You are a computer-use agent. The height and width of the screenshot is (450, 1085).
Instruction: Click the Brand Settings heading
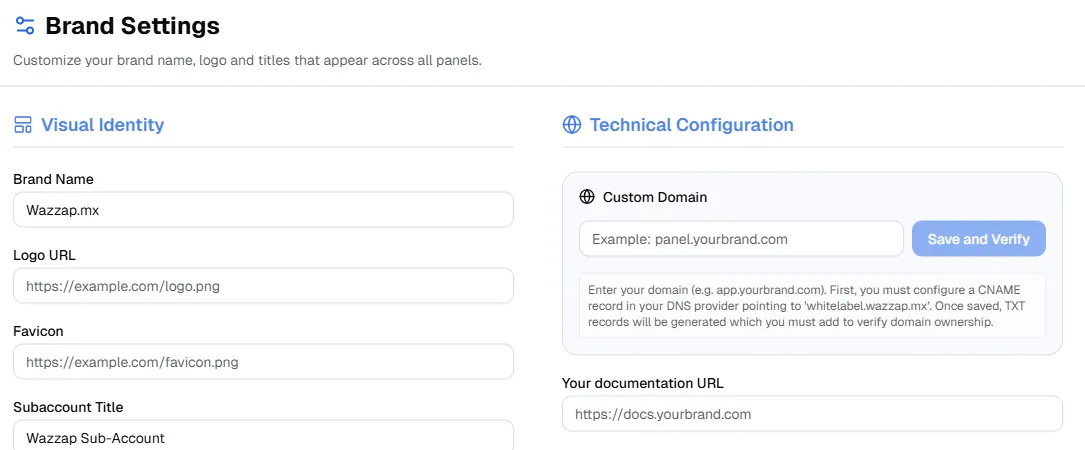point(133,26)
